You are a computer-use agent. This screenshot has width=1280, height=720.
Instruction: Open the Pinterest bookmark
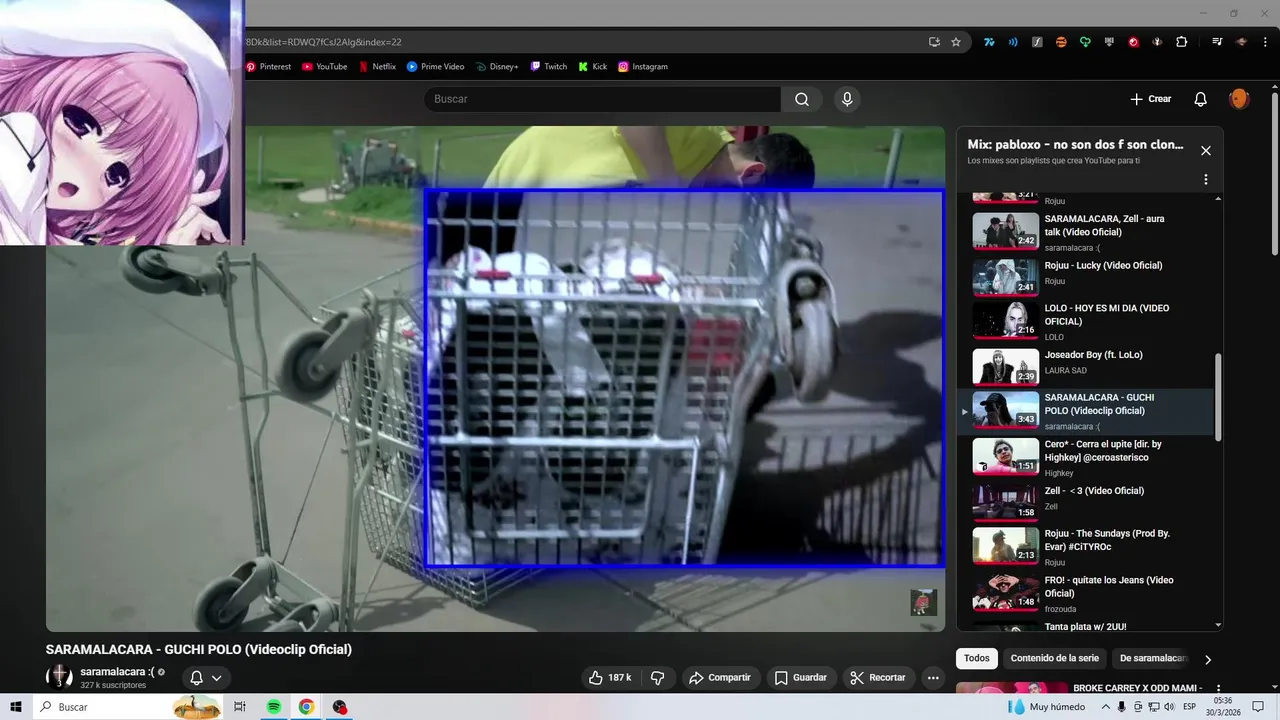[268, 67]
